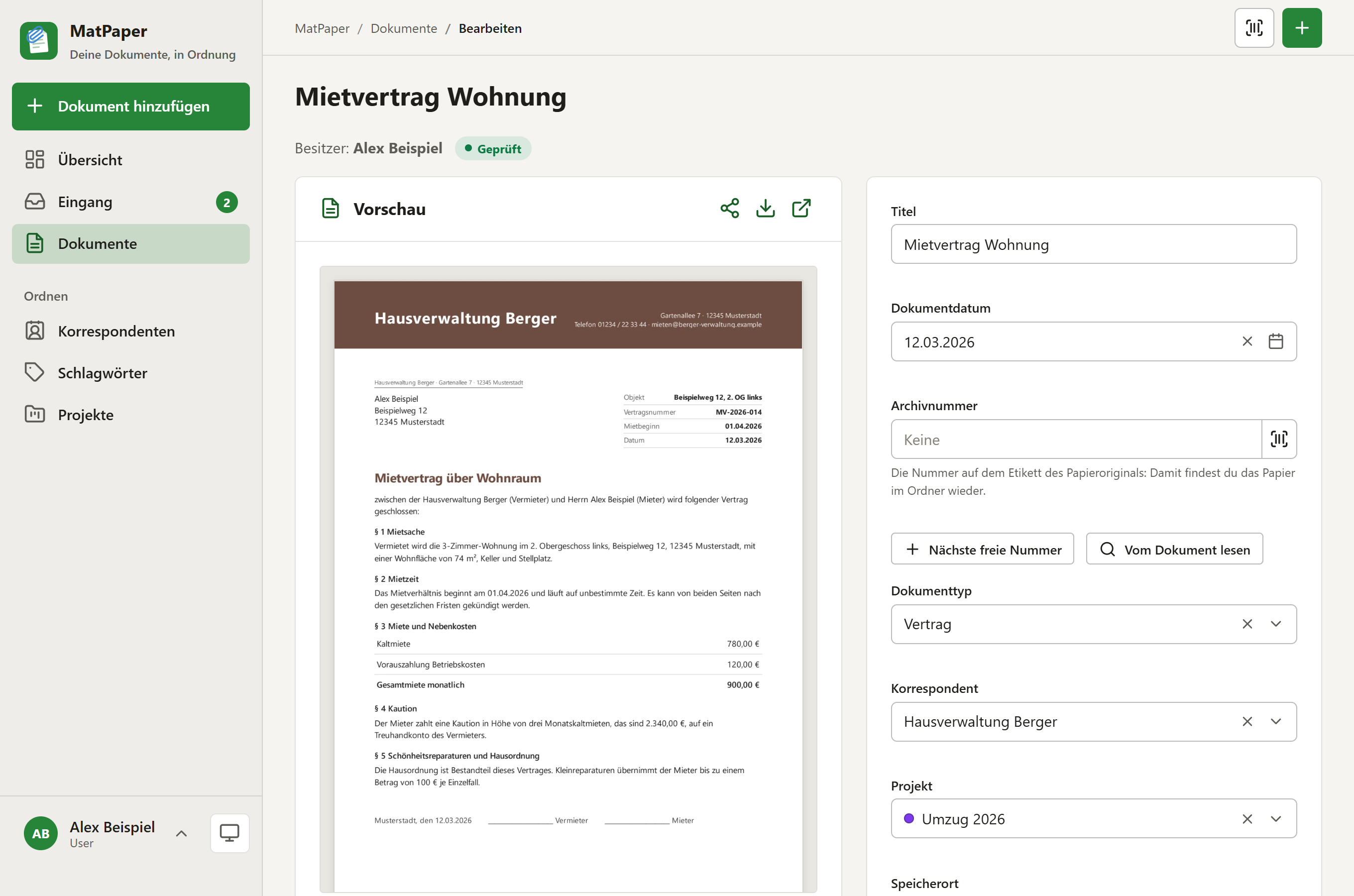The image size is (1354, 896).
Task: Go to Übersicht in sidebar
Action: [x=131, y=160]
